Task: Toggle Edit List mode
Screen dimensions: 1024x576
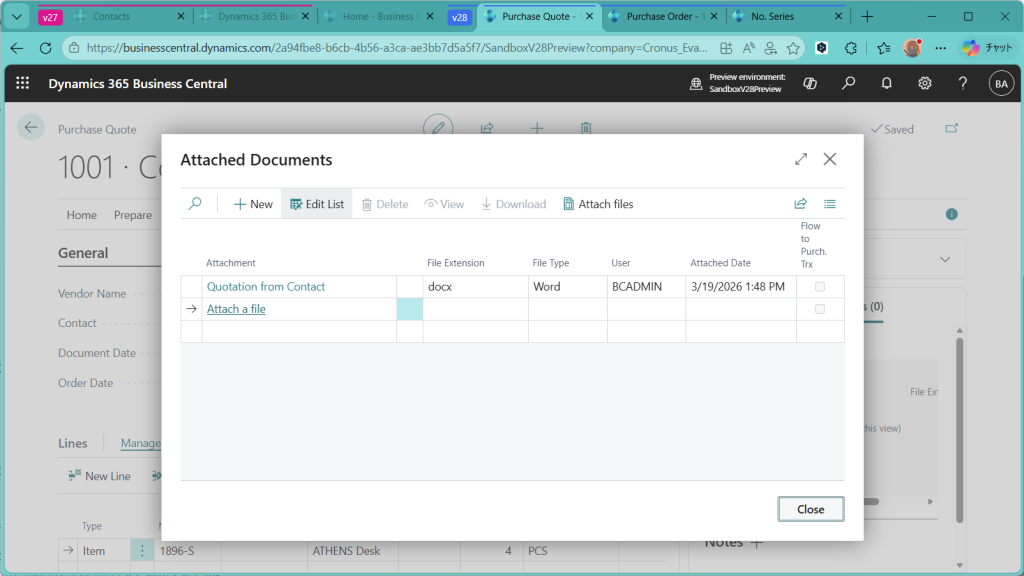Action: (x=317, y=204)
